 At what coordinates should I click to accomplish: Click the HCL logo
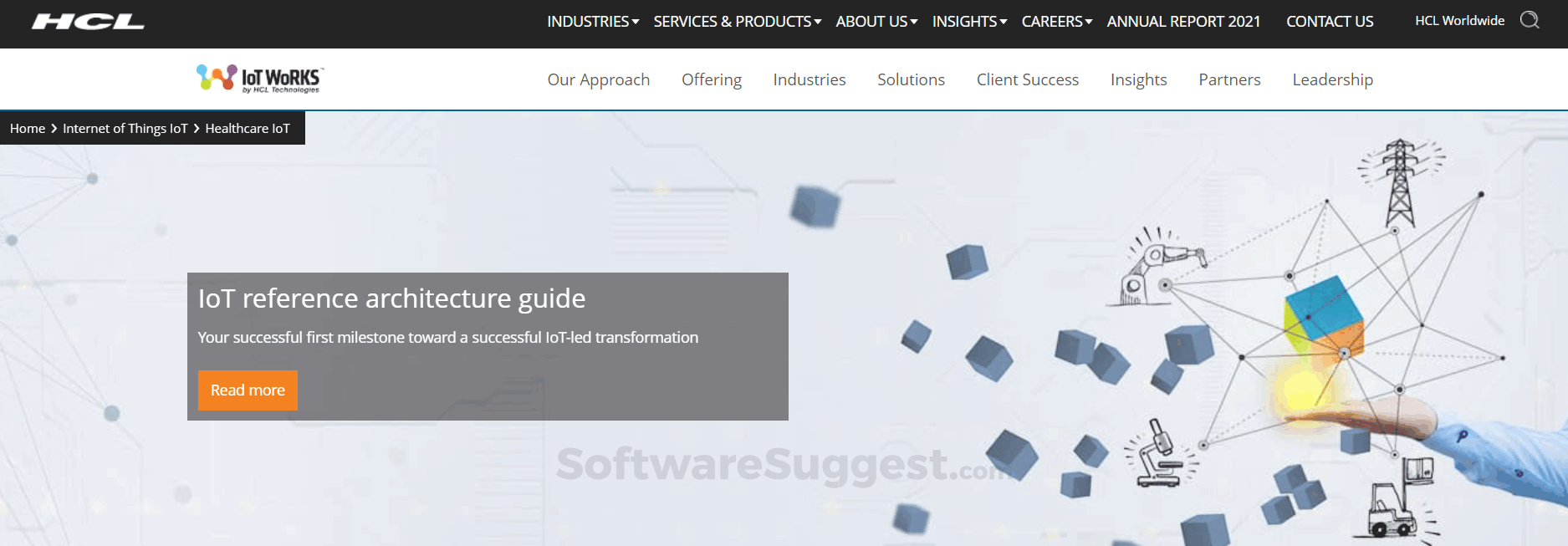point(88,22)
